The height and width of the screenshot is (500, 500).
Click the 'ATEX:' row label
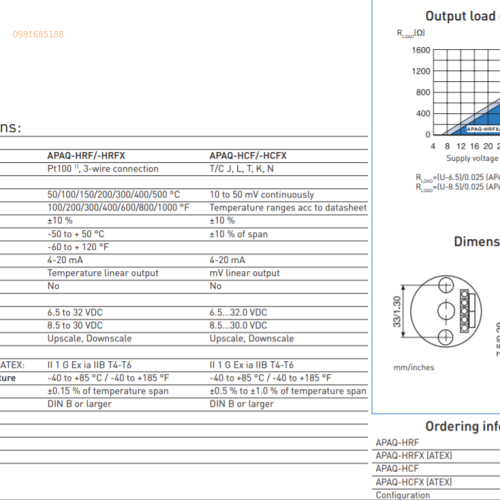point(12,365)
